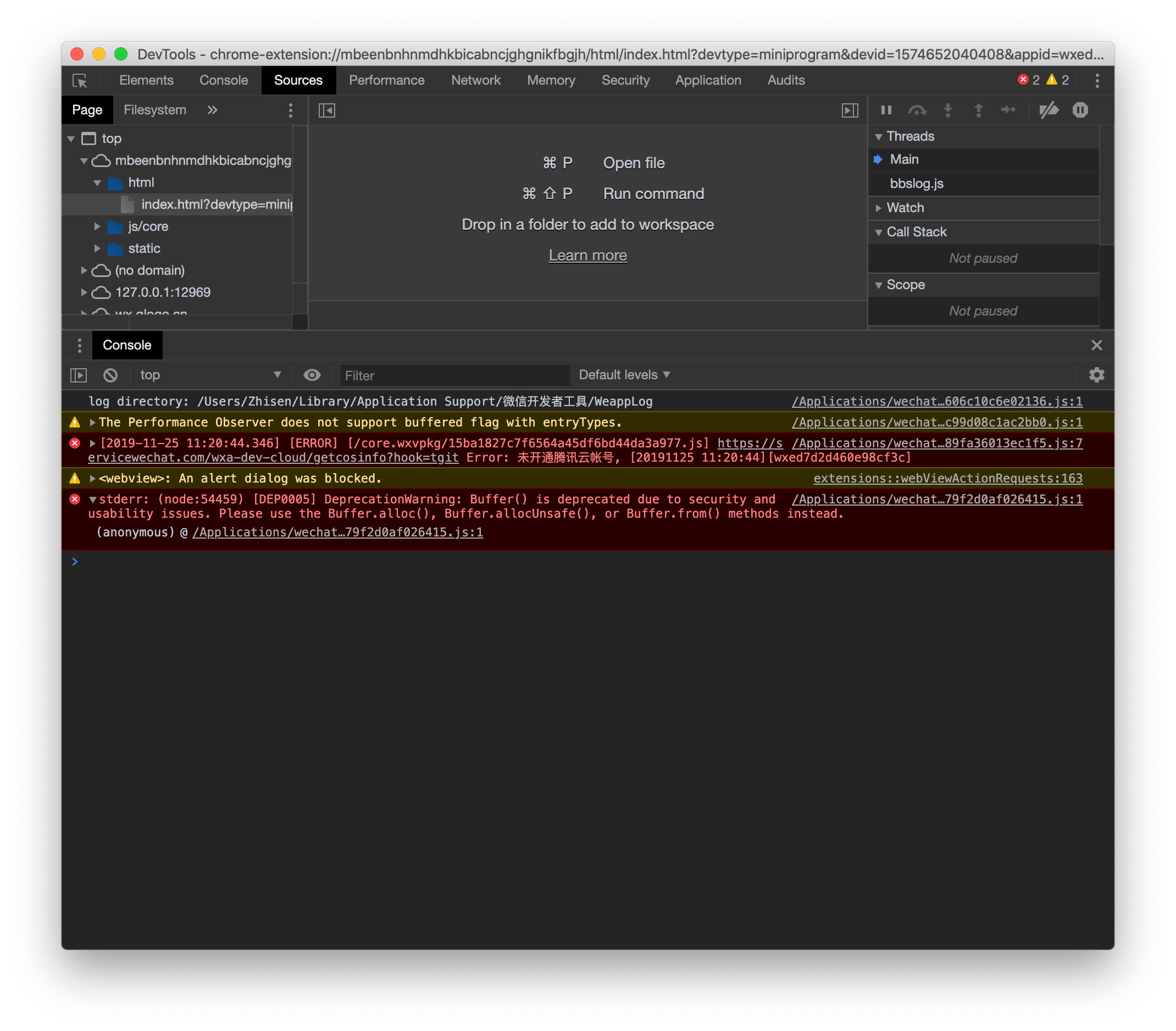
Task: Click the step over function icon
Action: tap(917, 110)
